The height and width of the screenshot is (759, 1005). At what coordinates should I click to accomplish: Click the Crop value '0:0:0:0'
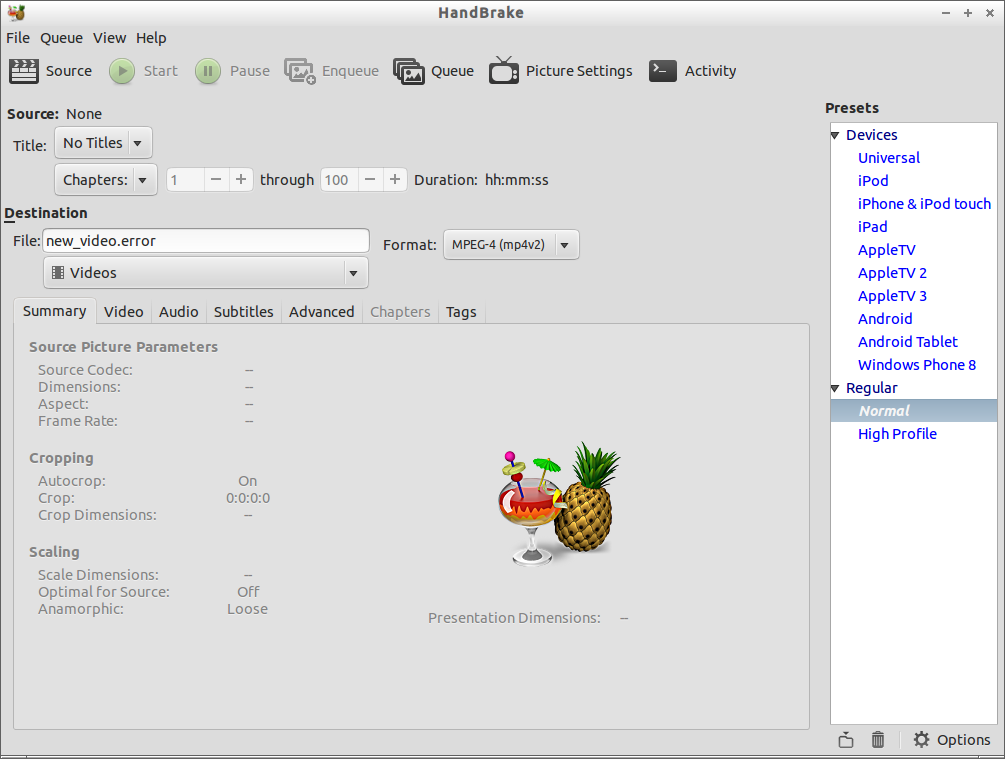248,498
